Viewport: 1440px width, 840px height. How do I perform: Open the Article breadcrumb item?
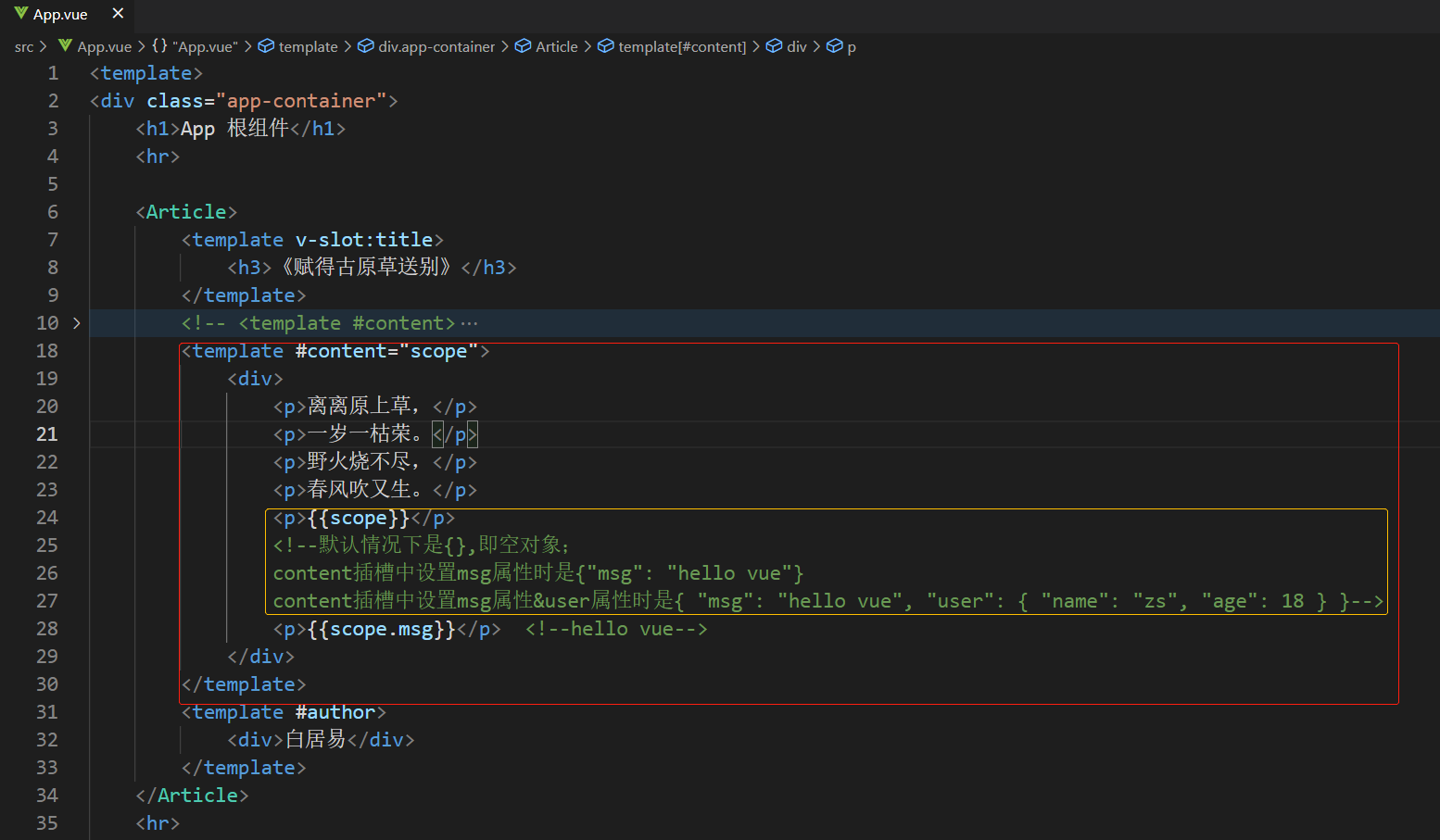556,47
